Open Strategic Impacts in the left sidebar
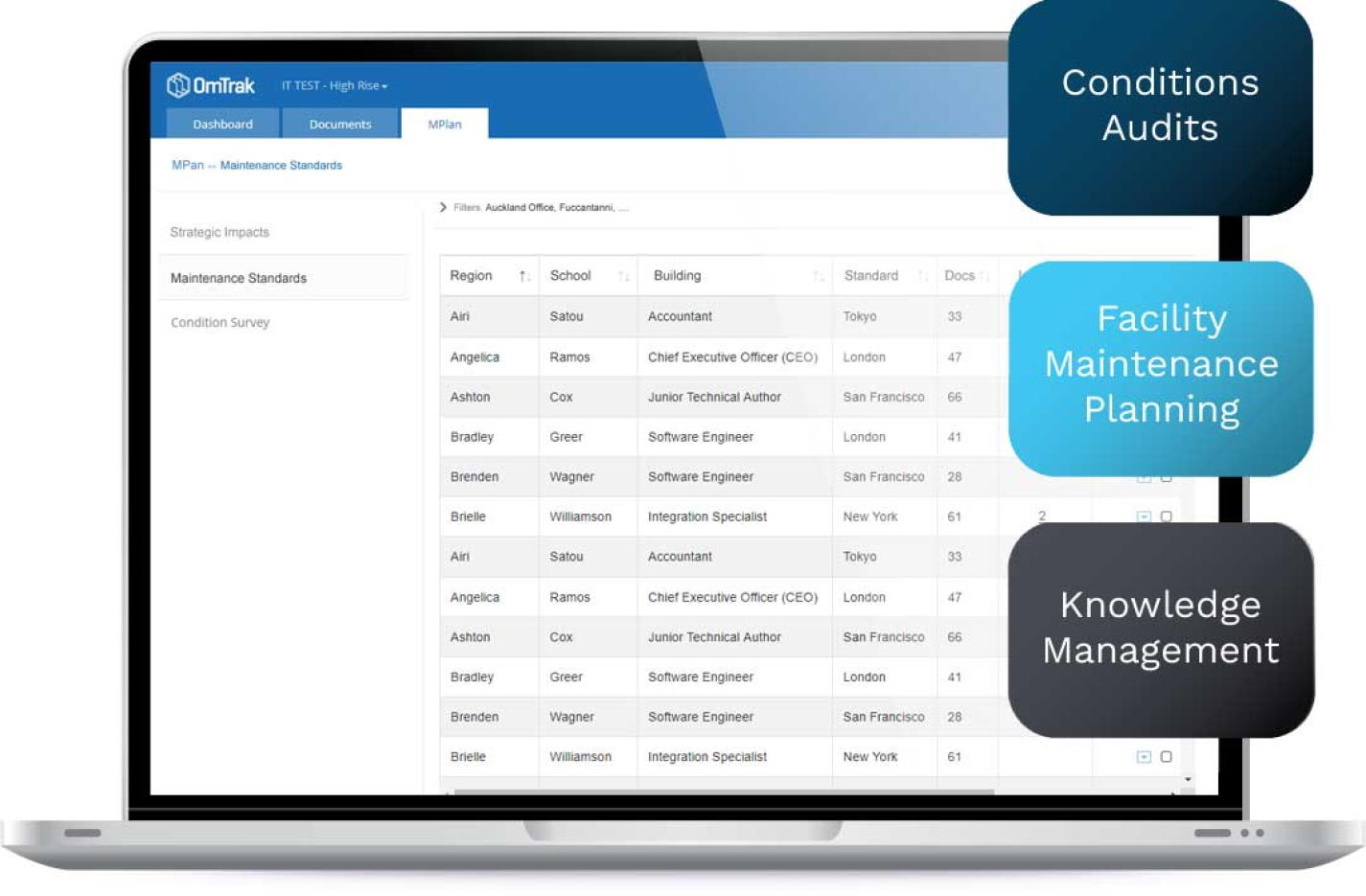This screenshot has height=896, width=1366. click(x=220, y=233)
